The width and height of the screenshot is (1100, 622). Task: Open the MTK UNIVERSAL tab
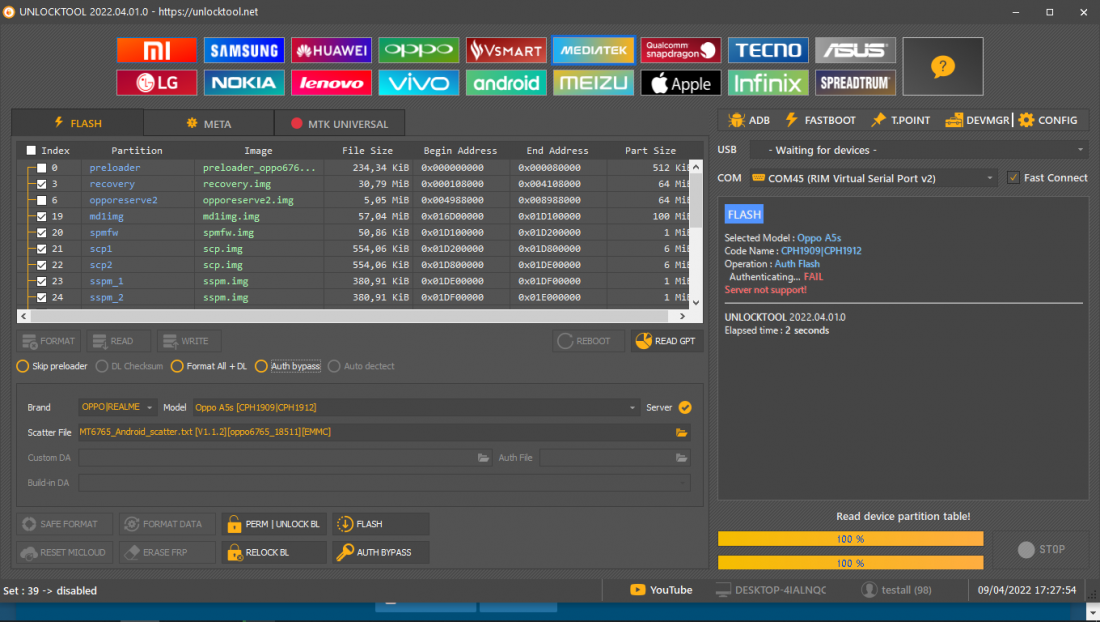[x=340, y=123]
